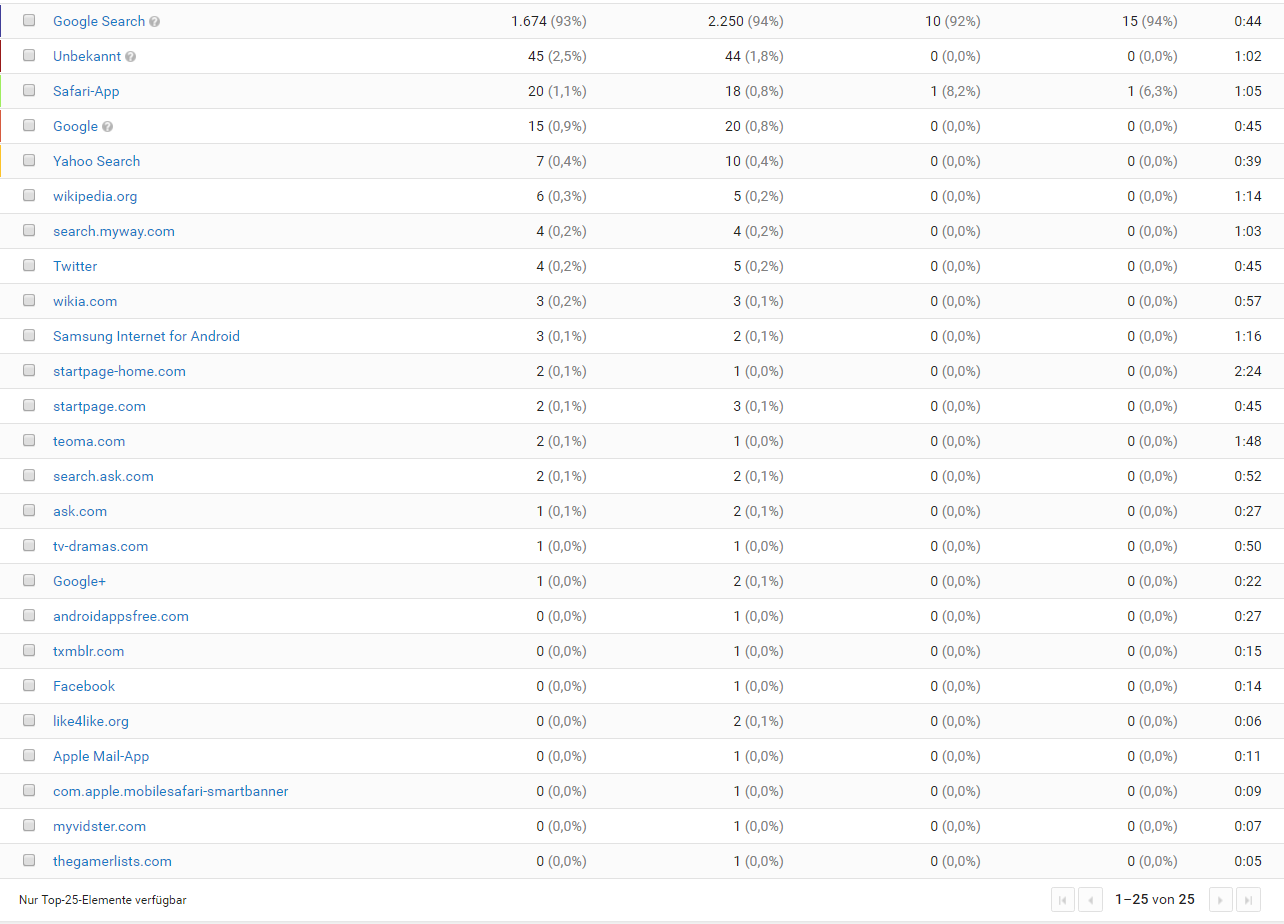Image resolution: width=1284 pixels, height=924 pixels.
Task: Select the thegamerlists.com checkbox
Action: [x=29, y=860]
